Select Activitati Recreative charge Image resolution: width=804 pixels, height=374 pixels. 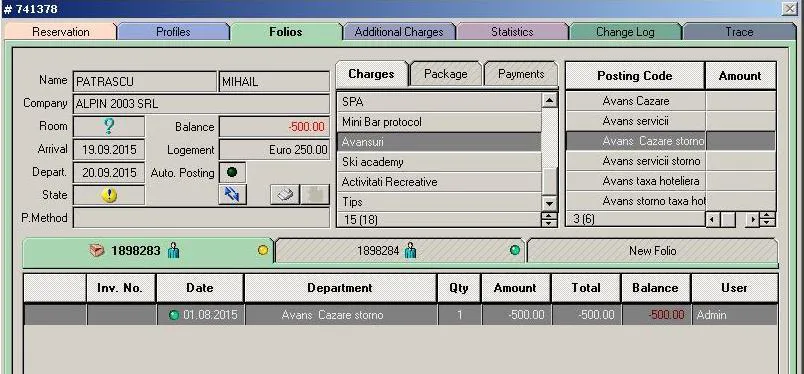(x=439, y=182)
